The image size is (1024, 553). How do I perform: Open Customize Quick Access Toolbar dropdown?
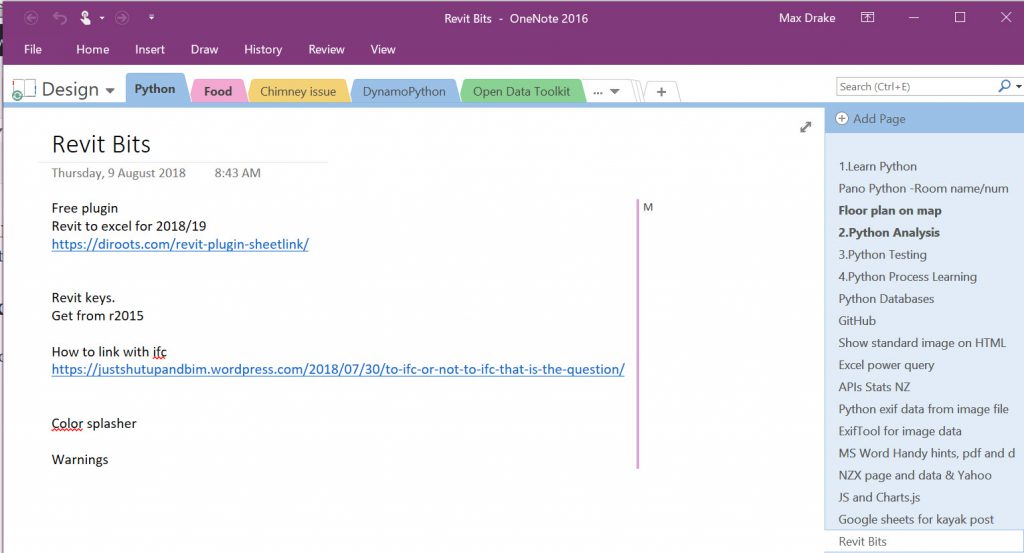click(x=151, y=18)
